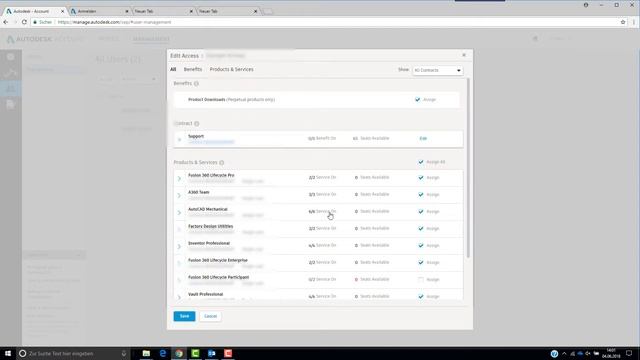Click the browser back arrow
This screenshot has height=360, width=640.
(6, 22)
